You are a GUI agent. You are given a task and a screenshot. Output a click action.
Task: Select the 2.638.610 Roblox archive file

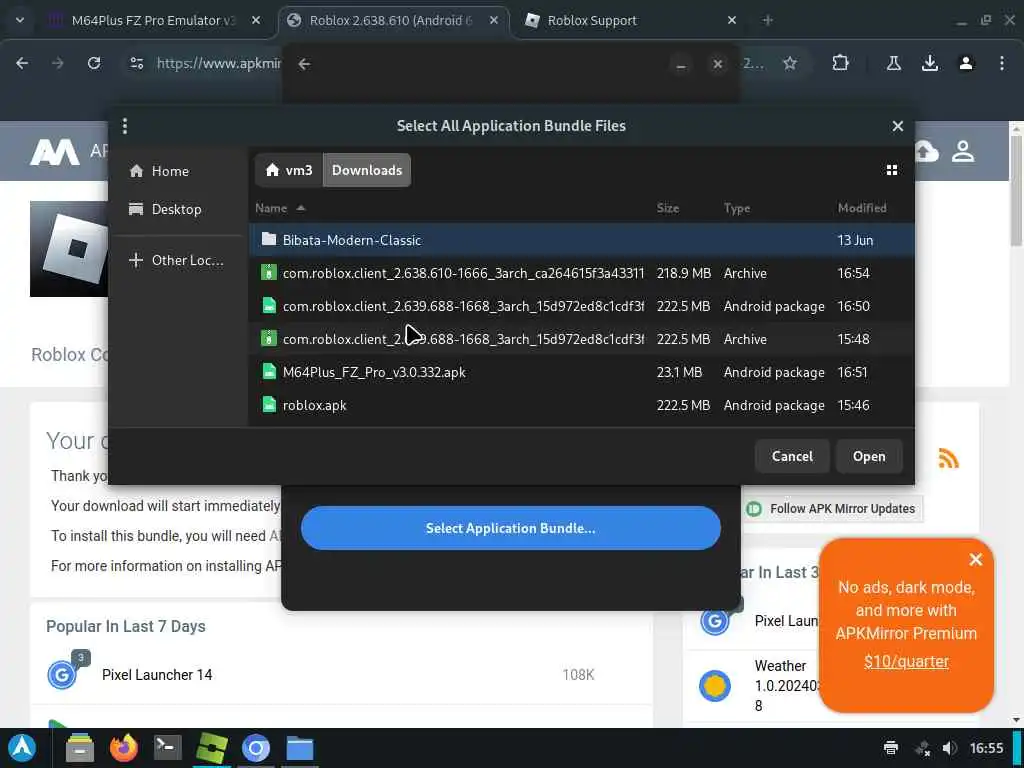point(581,273)
